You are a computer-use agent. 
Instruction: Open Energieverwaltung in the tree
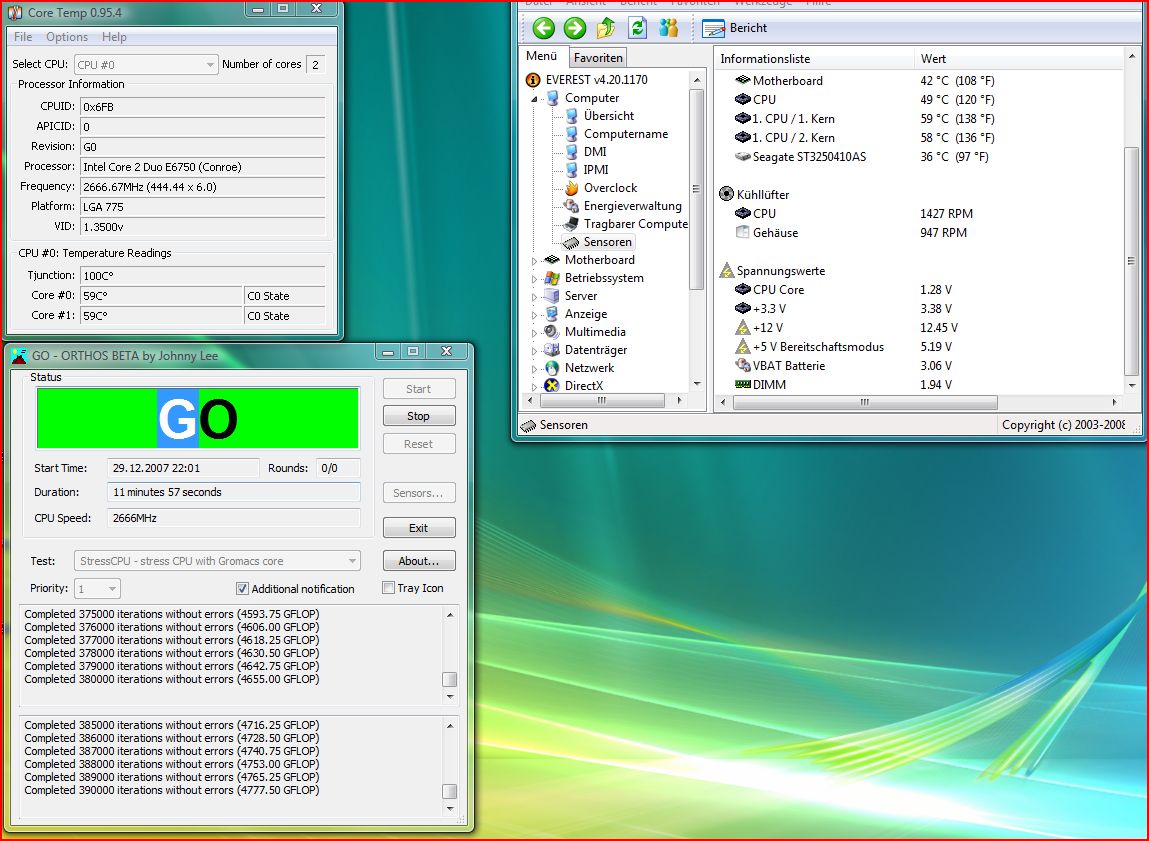coord(632,206)
